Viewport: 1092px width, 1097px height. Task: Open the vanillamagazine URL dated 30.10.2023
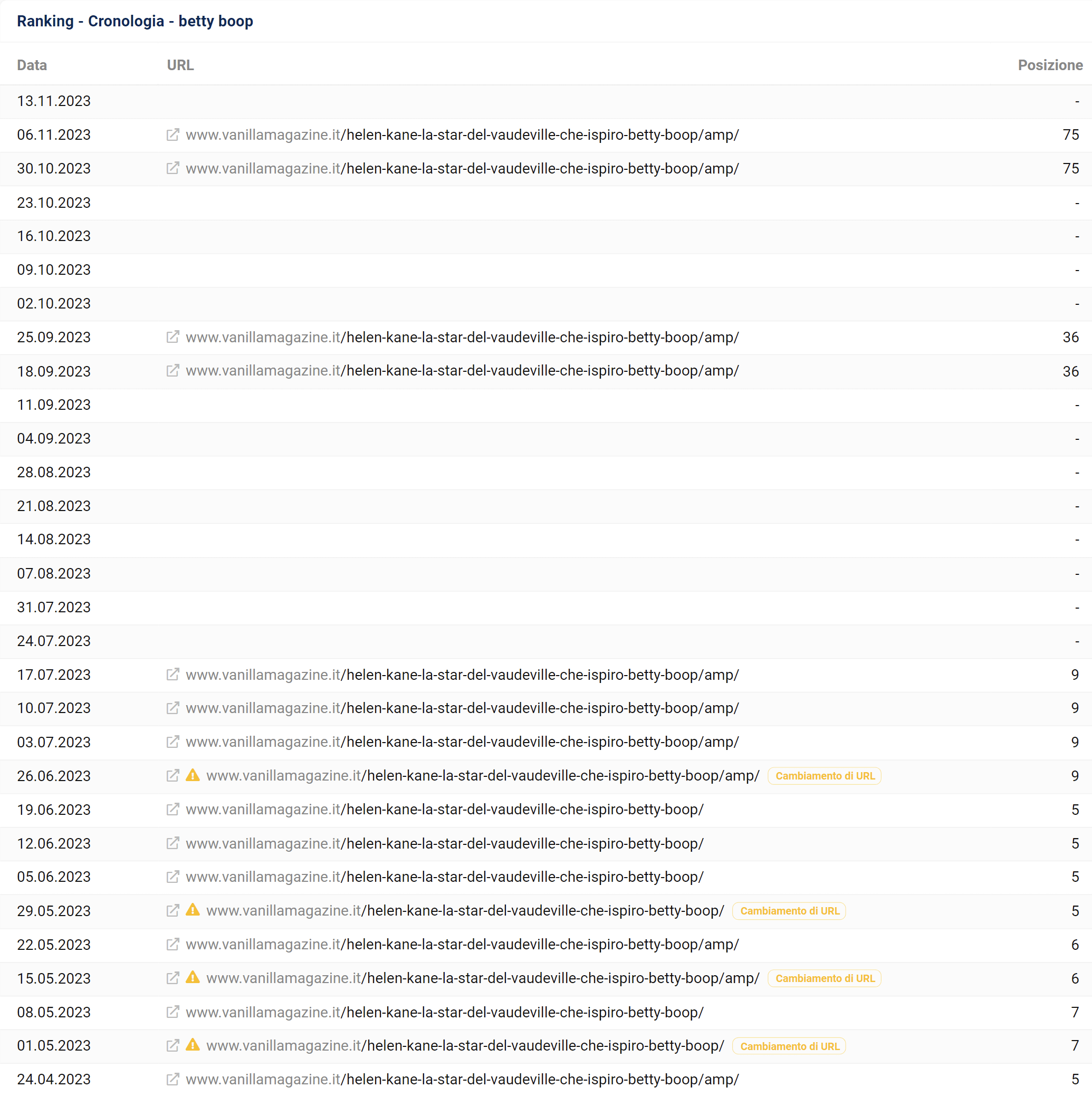pos(462,169)
